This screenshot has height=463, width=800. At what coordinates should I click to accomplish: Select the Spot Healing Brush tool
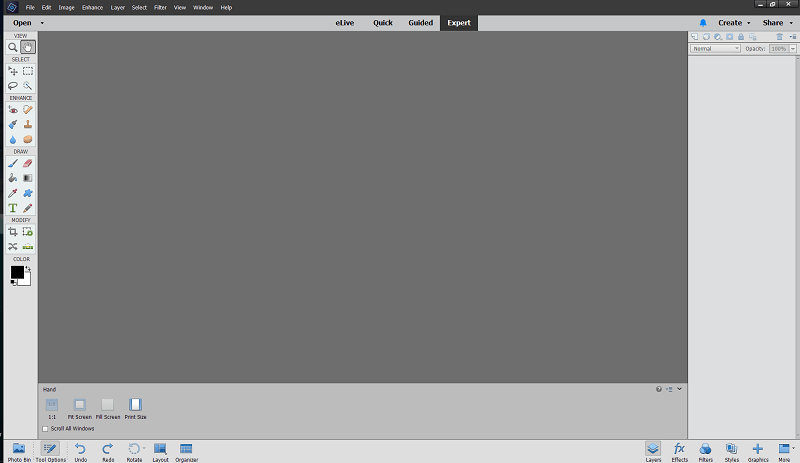(28, 110)
